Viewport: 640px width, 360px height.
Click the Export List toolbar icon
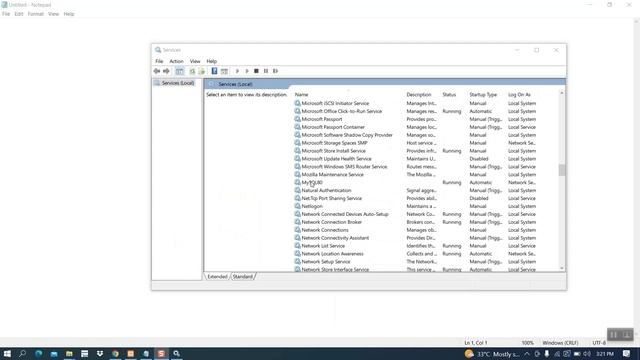202,71
